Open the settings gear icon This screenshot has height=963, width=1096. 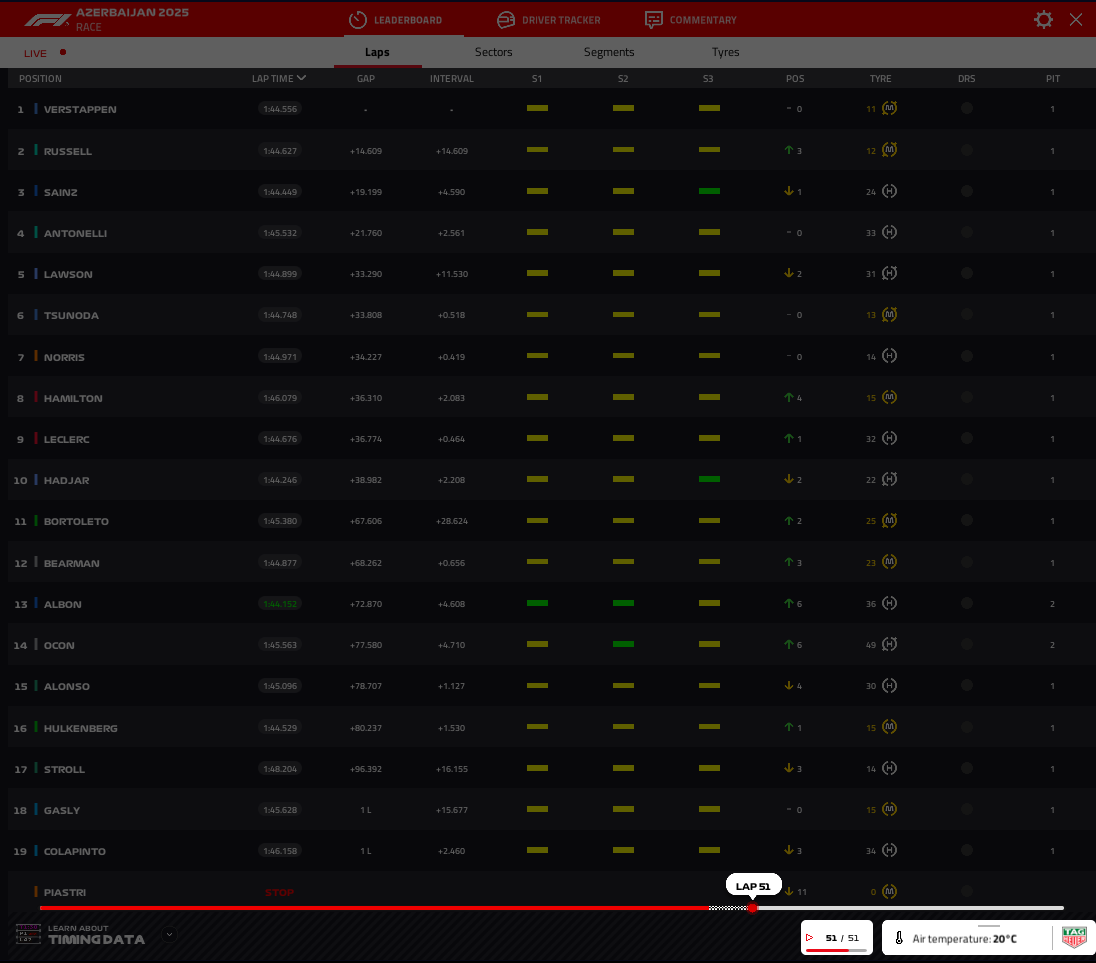(1043, 20)
